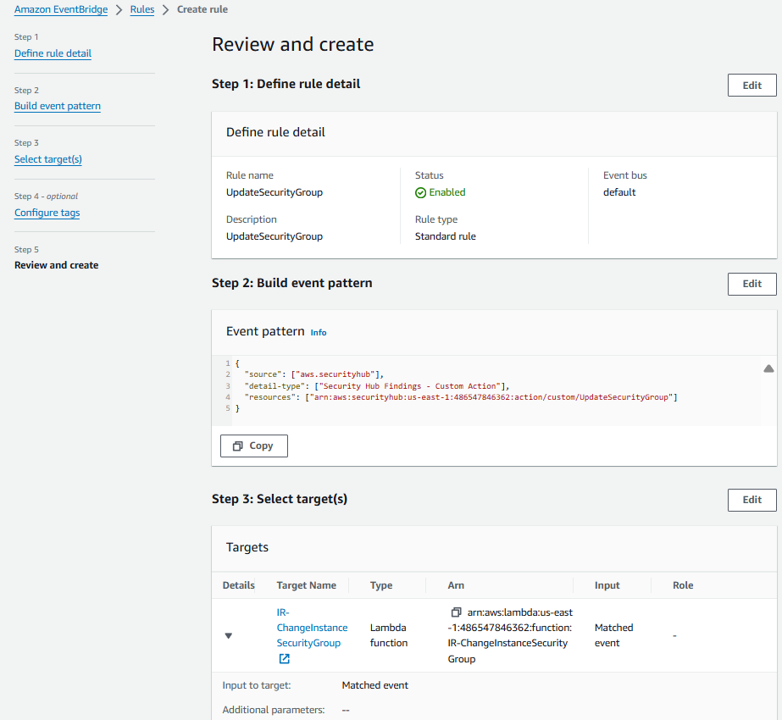Open Define rule detail step link
Viewport: 782px width, 720px height.
pyautogui.click(x=53, y=53)
